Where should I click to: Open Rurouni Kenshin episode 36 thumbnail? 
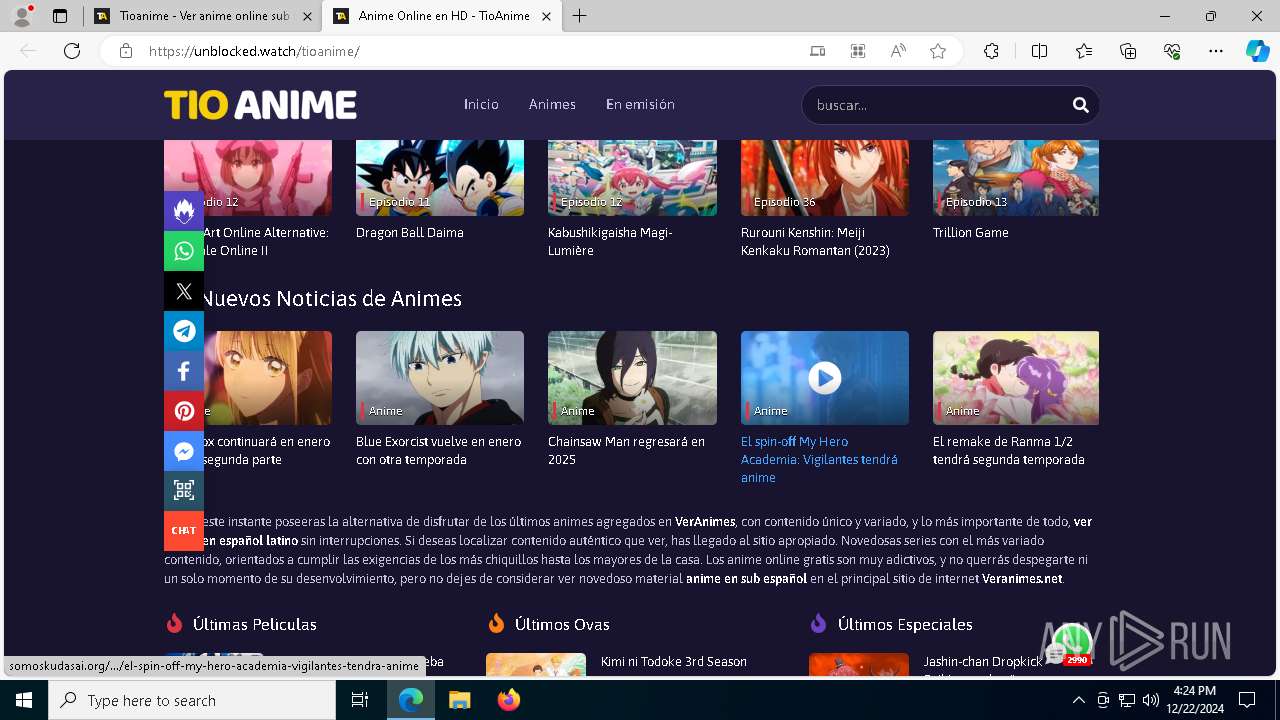tap(825, 178)
